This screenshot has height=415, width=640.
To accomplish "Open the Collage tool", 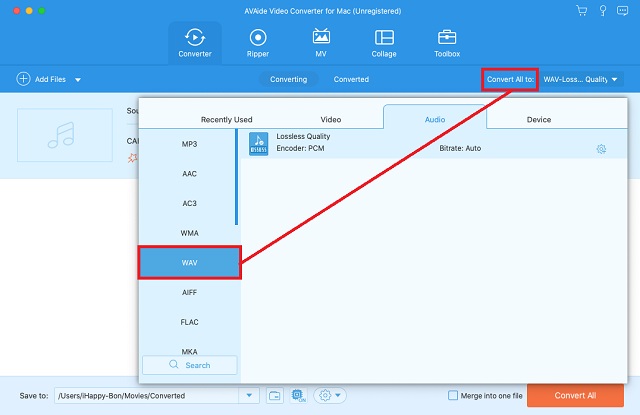I will (x=384, y=42).
